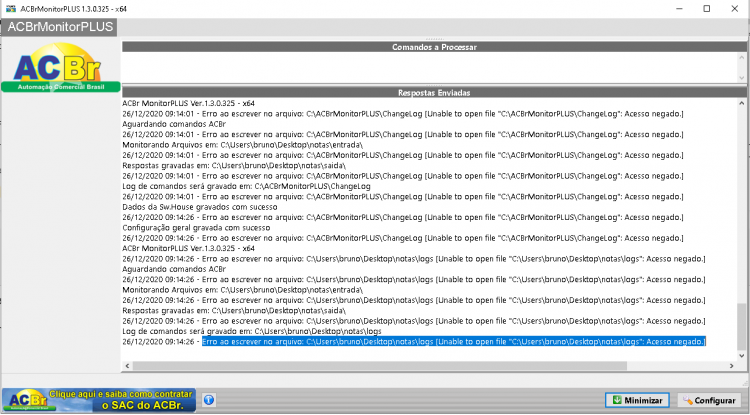Open the SAC do ACBr banner

[99, 400]
